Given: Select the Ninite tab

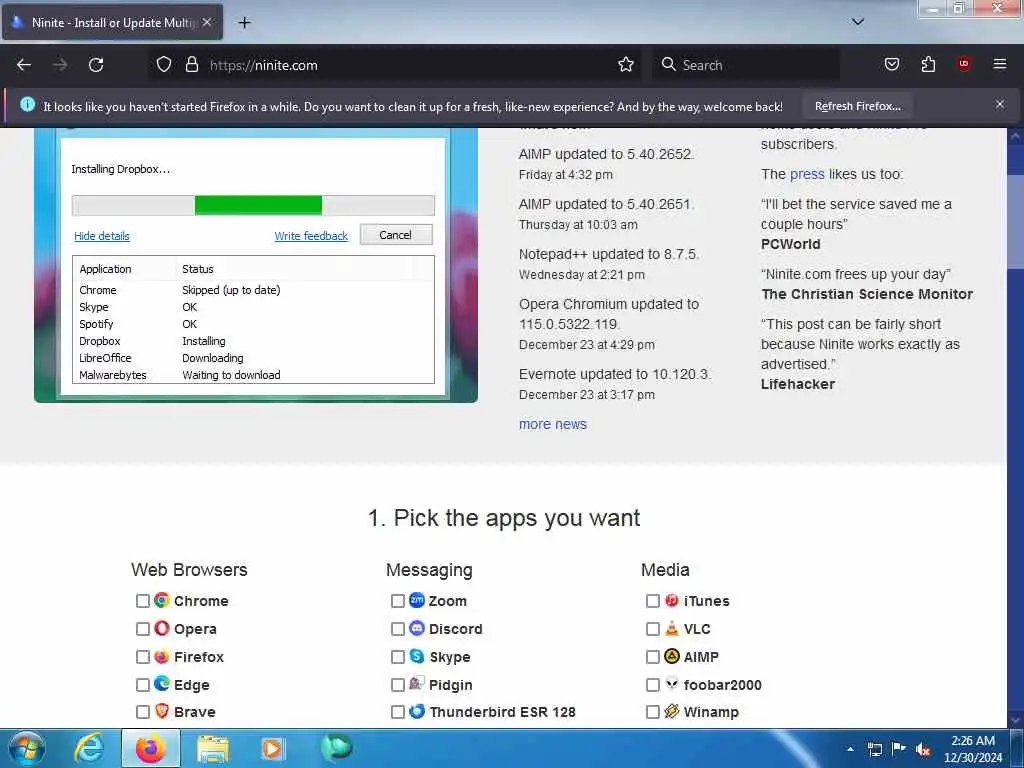Looking at the screenshot, I should 112,22.
